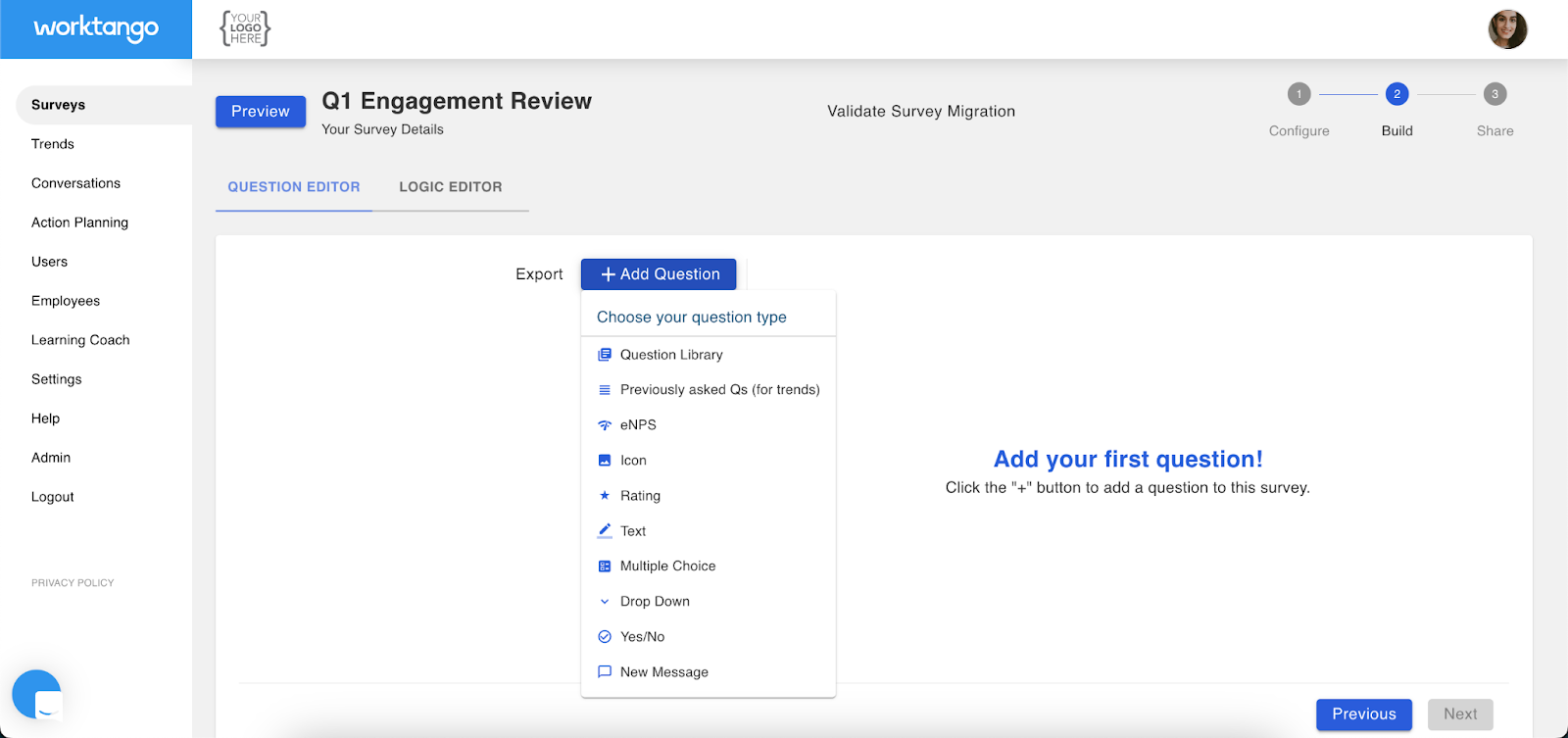Viewport: 1568px width, 738px height.
Task: Click the speech bubble beside New Message
Action: click(605, 672)
